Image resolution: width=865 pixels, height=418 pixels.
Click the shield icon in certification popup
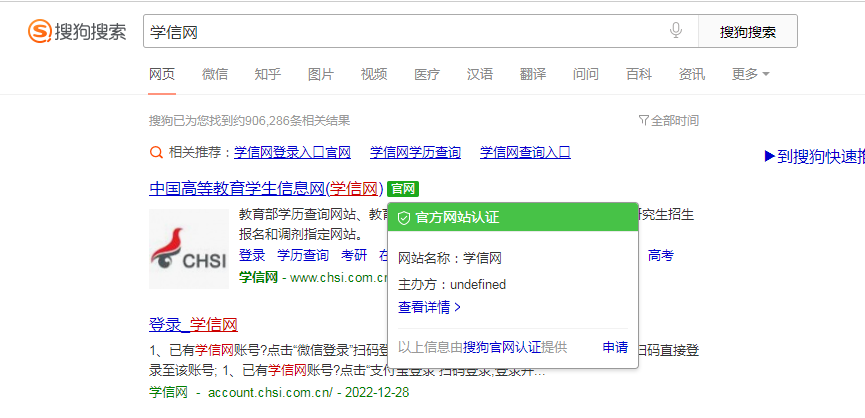click(404, 218)
